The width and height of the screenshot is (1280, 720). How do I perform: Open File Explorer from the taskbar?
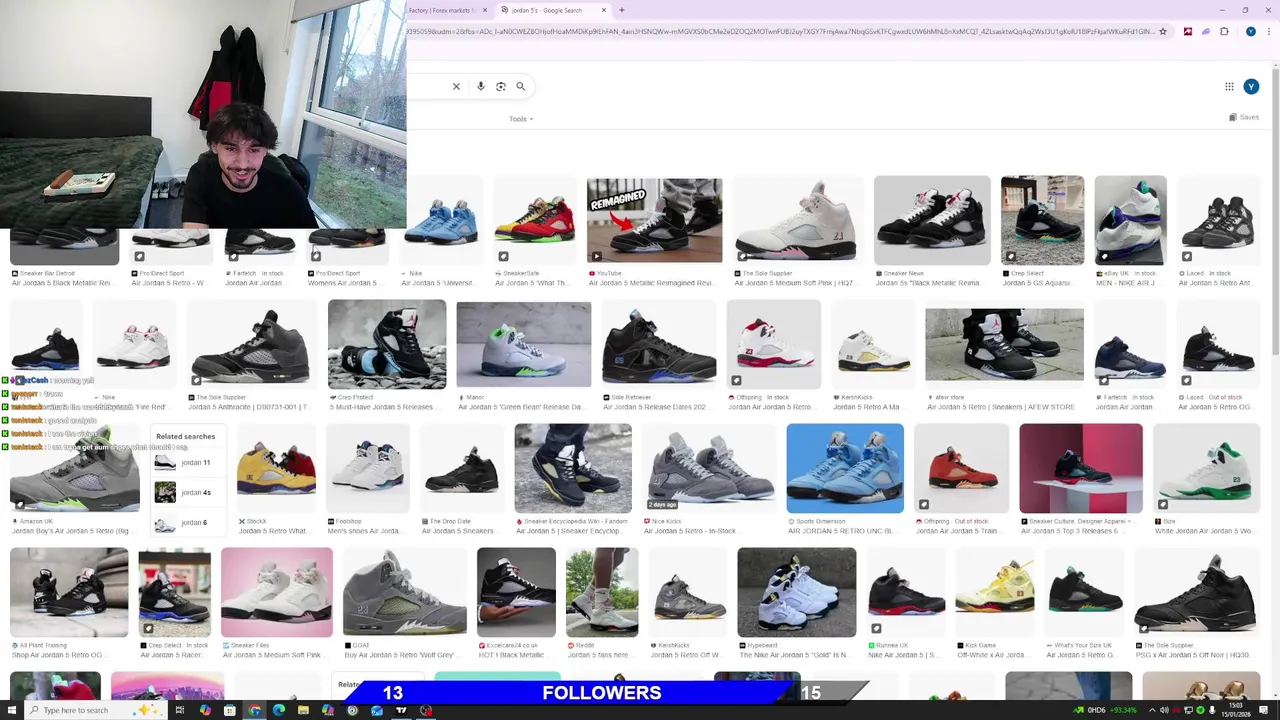pyautogui.click(x=303, y=711)
